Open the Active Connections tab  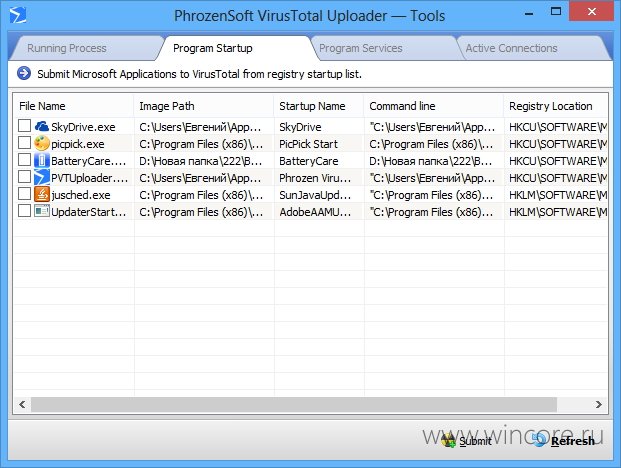point(533,48)
